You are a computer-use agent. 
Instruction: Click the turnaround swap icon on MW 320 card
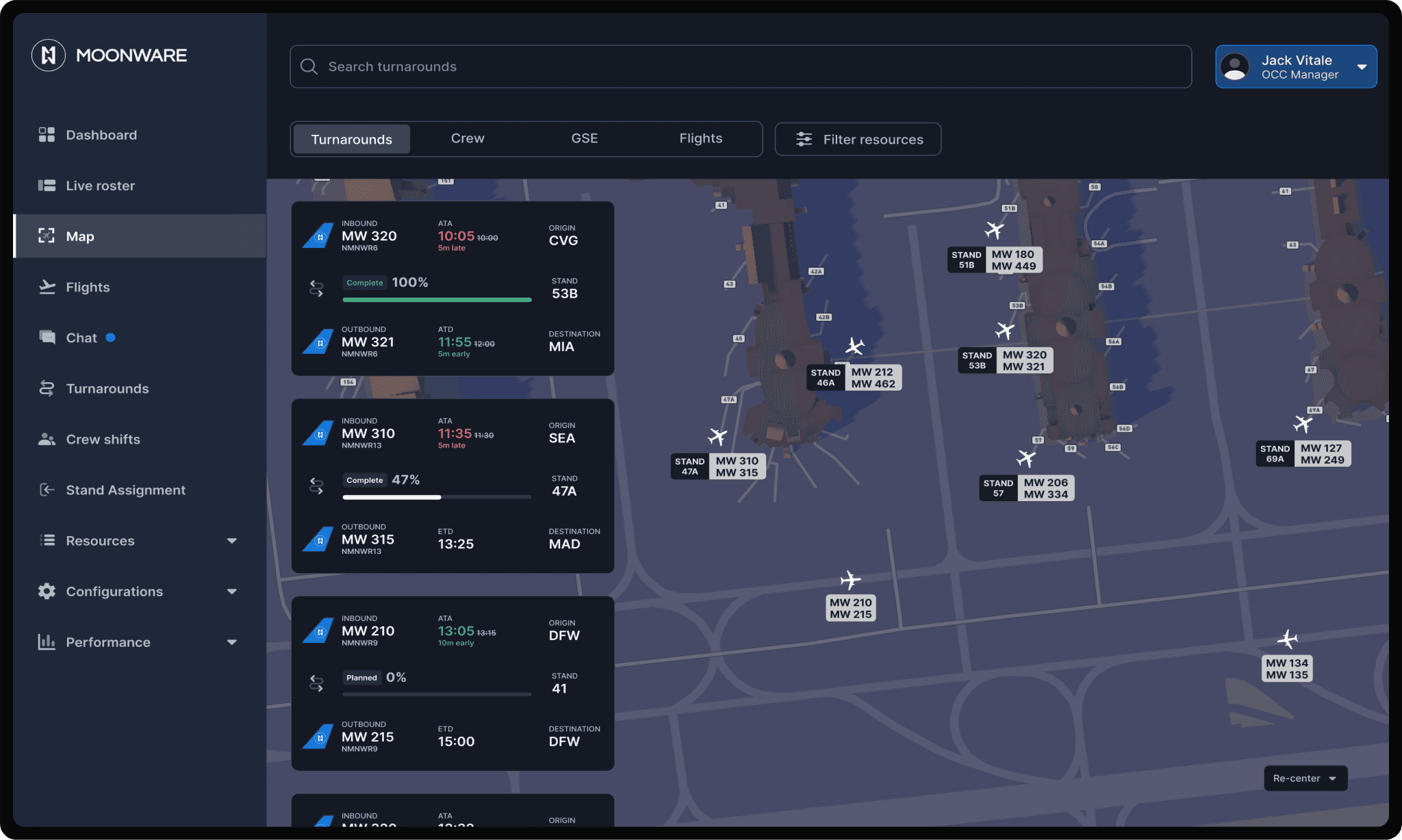316,288
